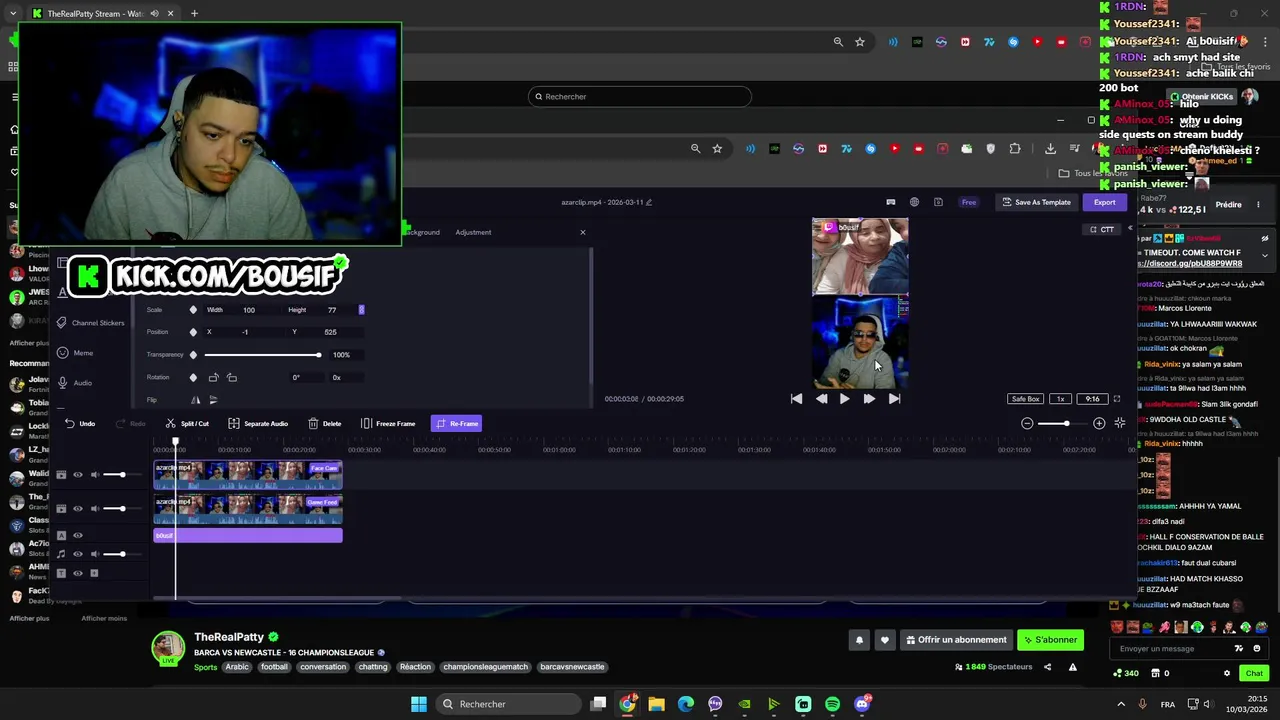This screenshot has height=720, width=1280.
Task: Open Audio section in the sidebar
Action: (x=75, y=383)
